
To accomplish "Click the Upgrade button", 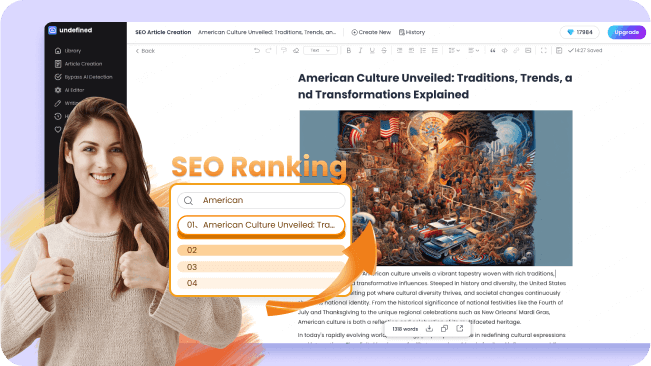I will (627, 32).
